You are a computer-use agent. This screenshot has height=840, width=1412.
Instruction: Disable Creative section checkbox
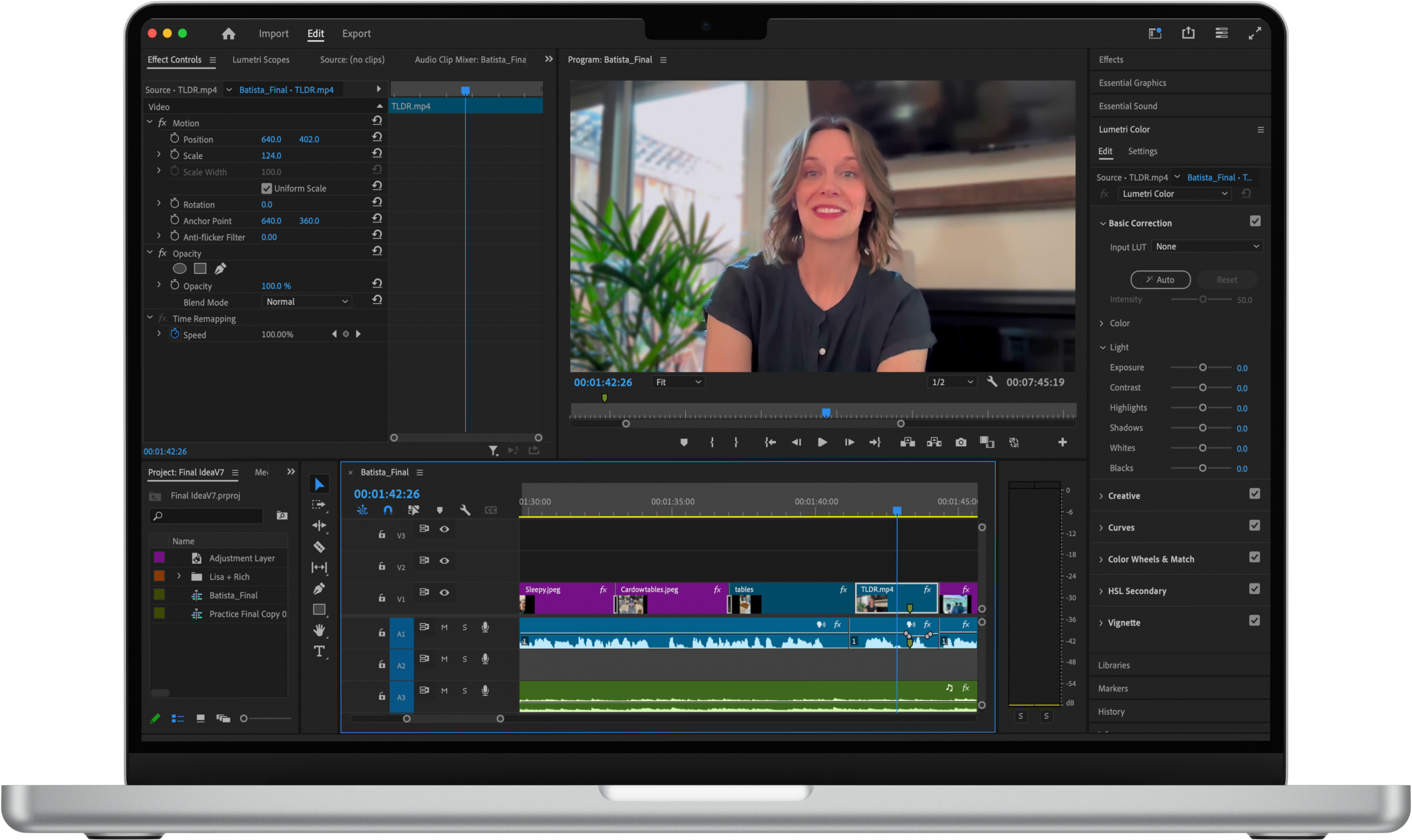click(1255, 494)
